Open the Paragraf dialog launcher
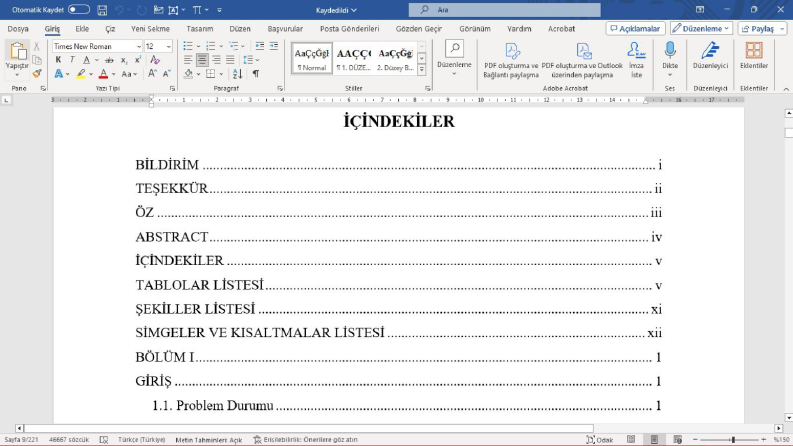This screenshot has height=446, width=793. (280, 88)
